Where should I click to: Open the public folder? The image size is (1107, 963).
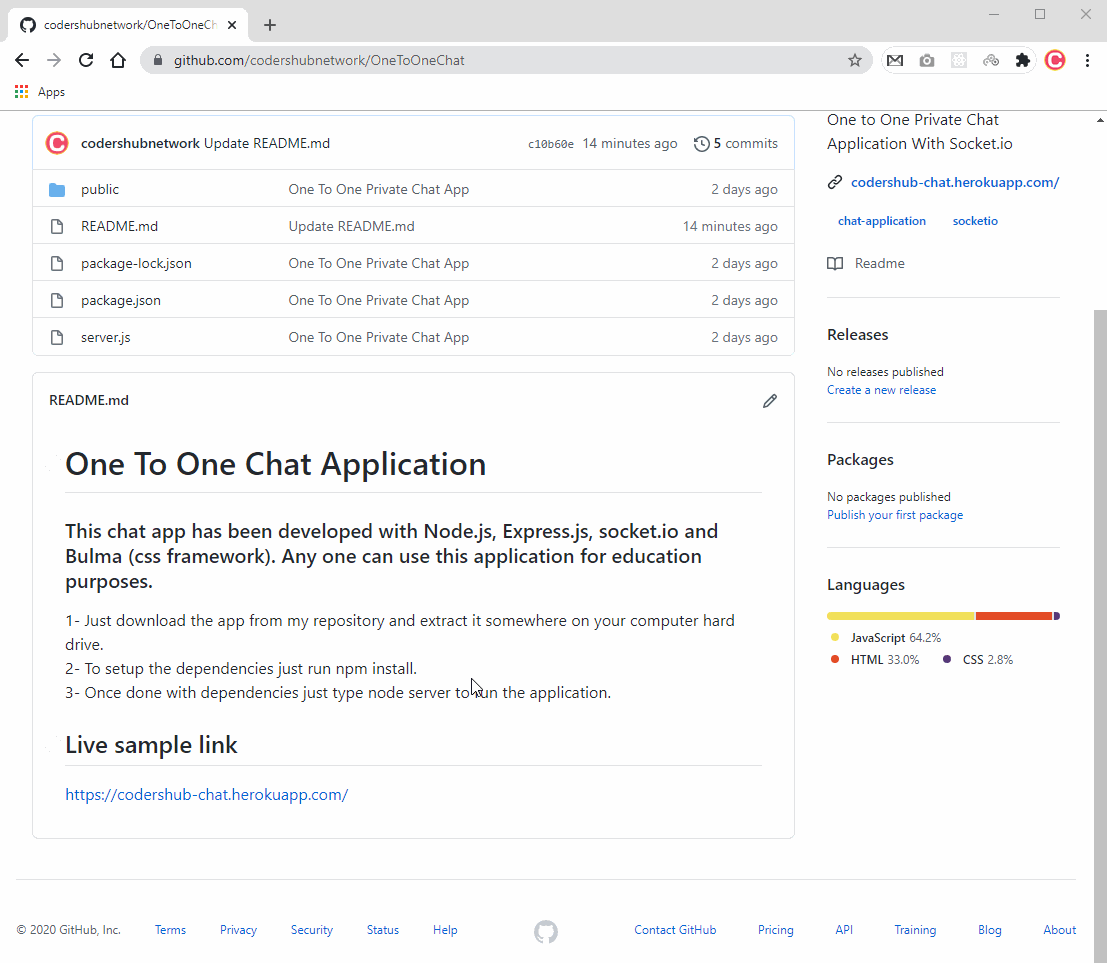[x=100, y=189]
